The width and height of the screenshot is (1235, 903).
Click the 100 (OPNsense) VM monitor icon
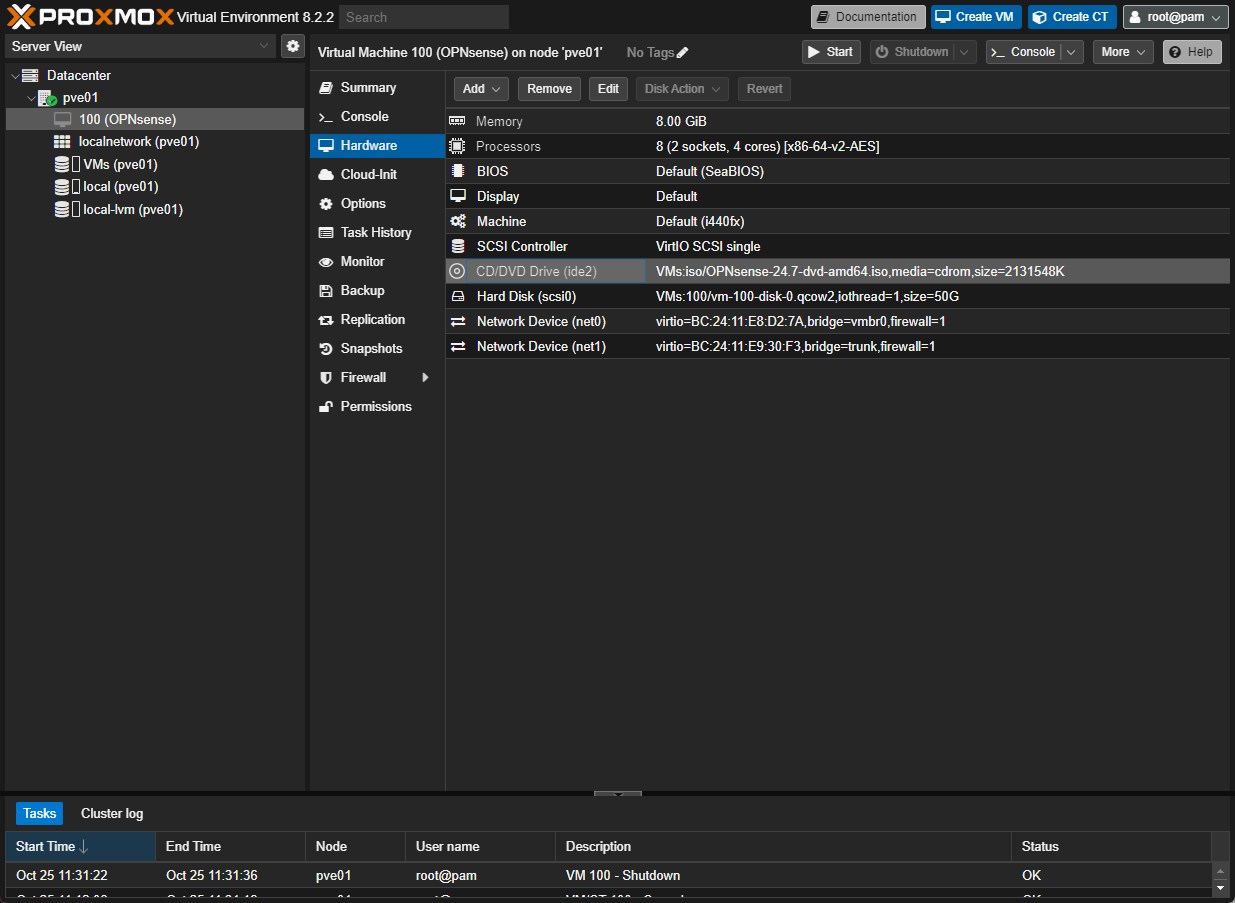62,119
